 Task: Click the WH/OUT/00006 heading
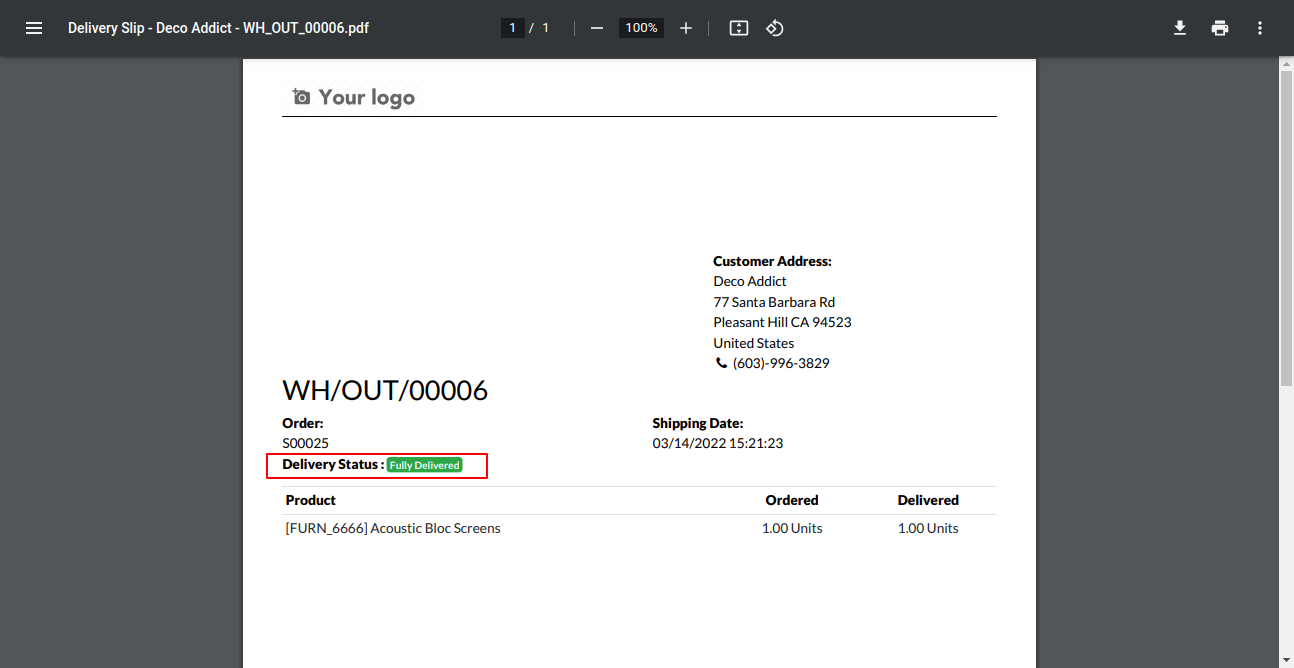[x=385, y=390]
